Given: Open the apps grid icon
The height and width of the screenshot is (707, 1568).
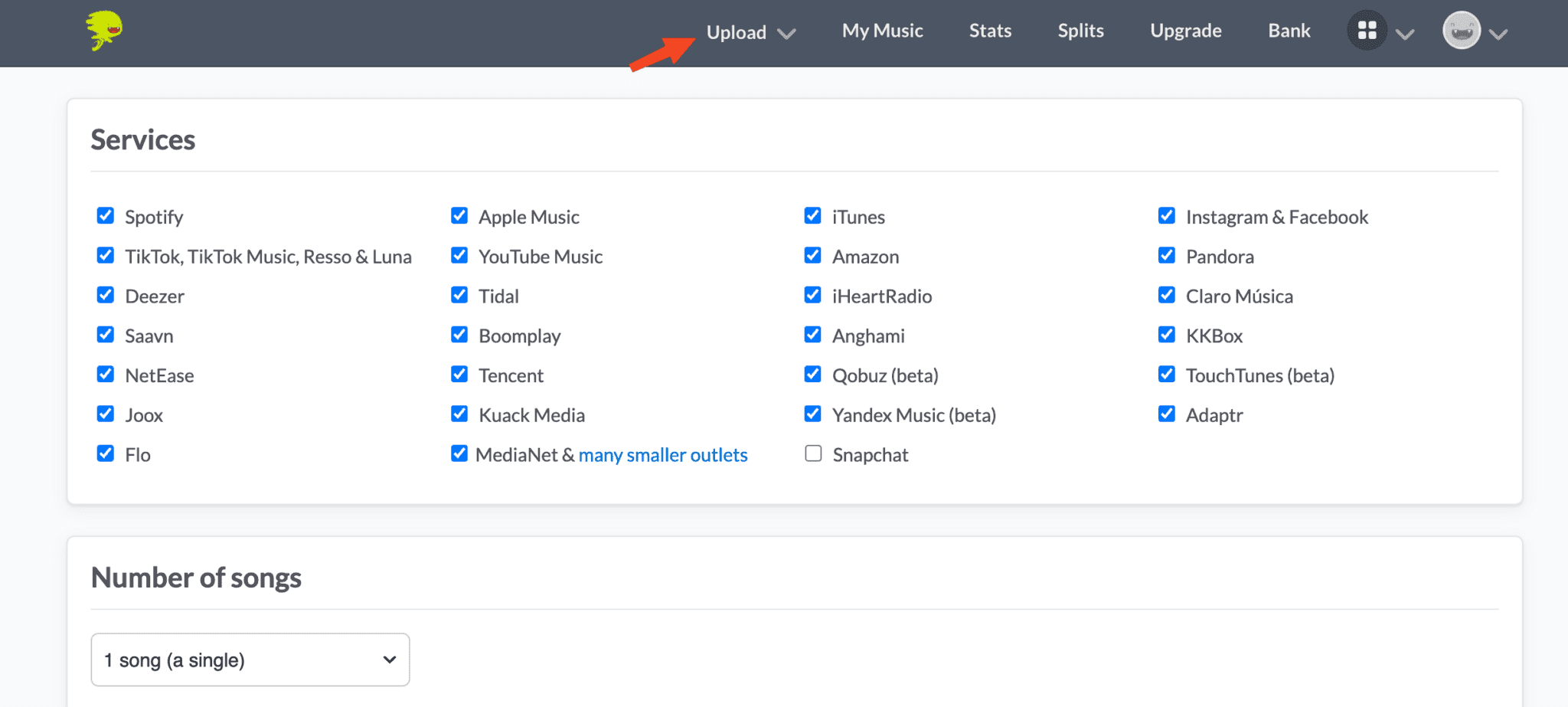Looking at the screenshot, I should tap(1367, 31).
